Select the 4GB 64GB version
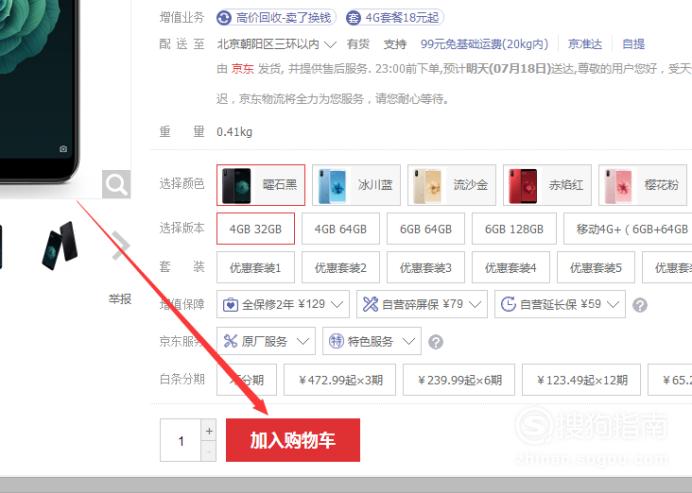Screen dimensions: 692x493 click(341, 229)
